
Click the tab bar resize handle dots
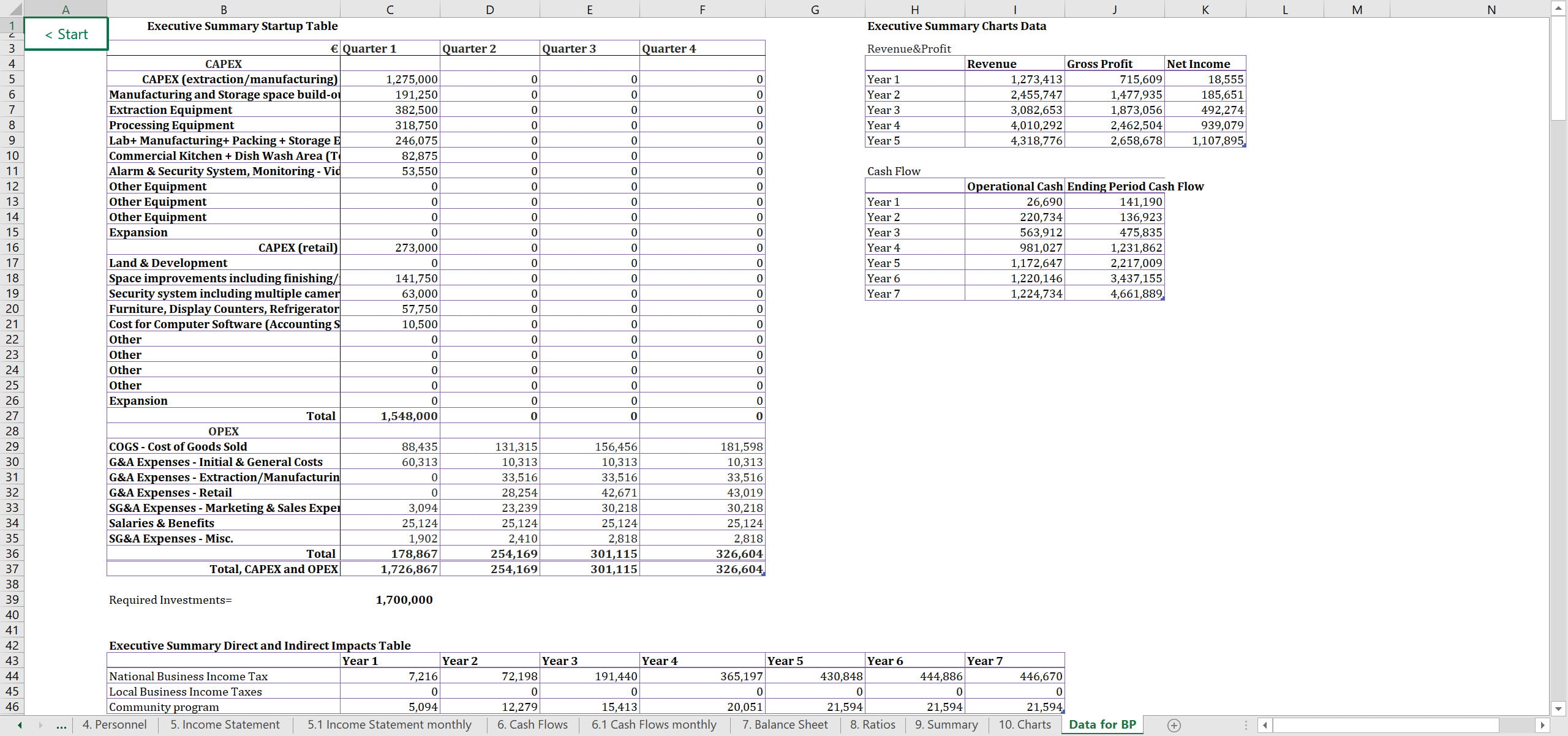click(1246, 726)
